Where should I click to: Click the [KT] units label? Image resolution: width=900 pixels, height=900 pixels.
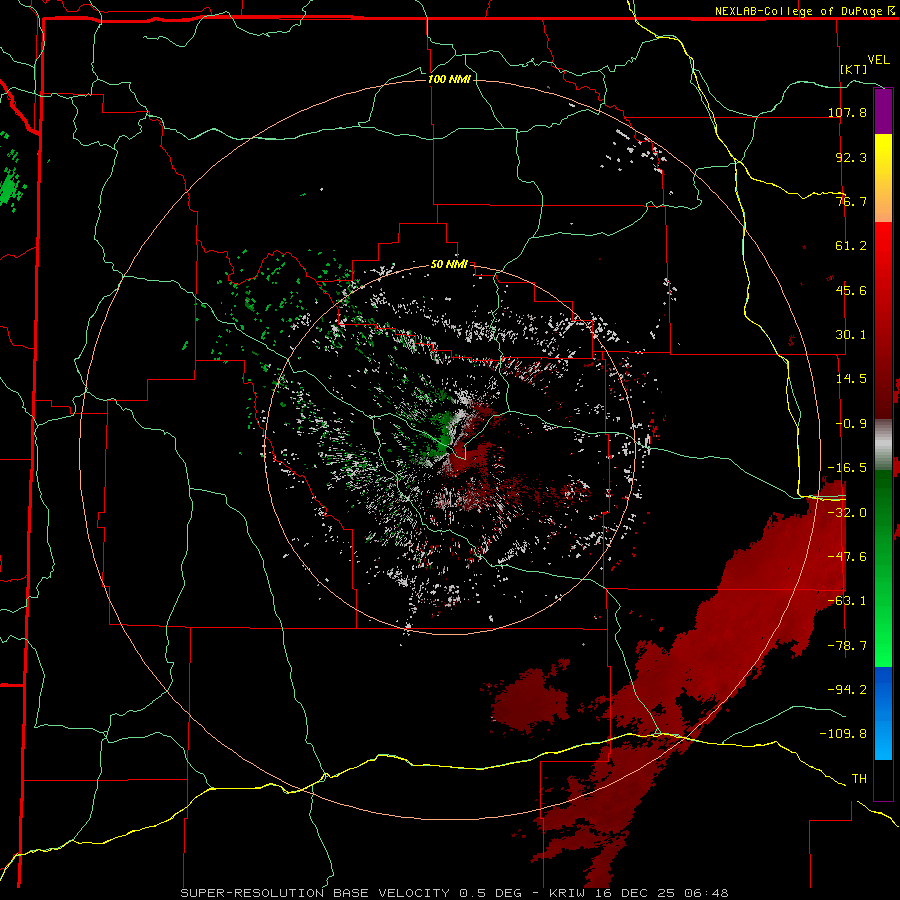coord(854,69)
